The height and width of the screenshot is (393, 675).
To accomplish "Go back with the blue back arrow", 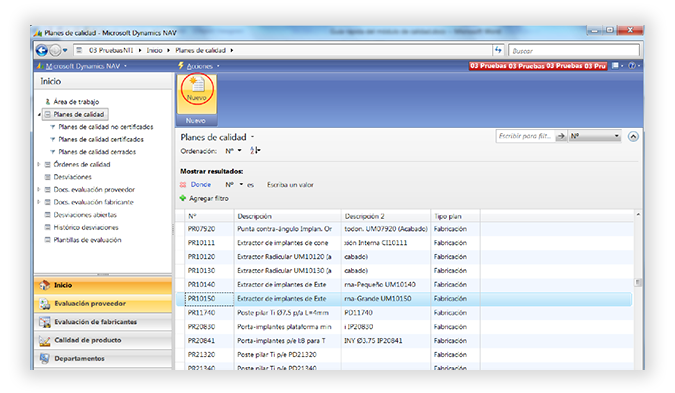I will [42, 50].
